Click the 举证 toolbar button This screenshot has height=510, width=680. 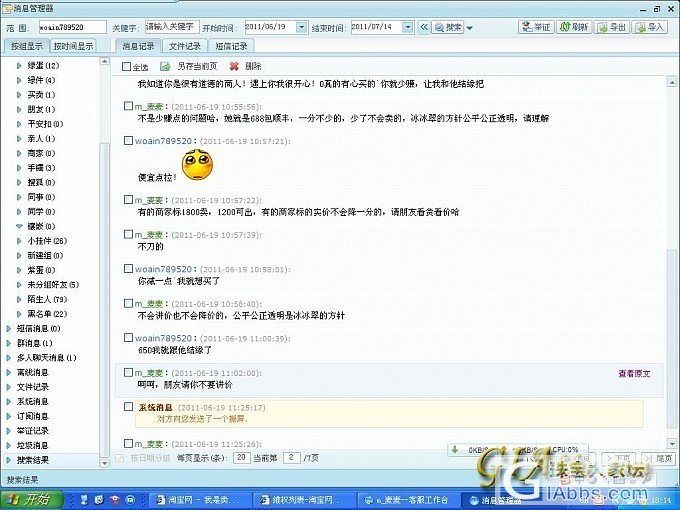click(537, 28)
